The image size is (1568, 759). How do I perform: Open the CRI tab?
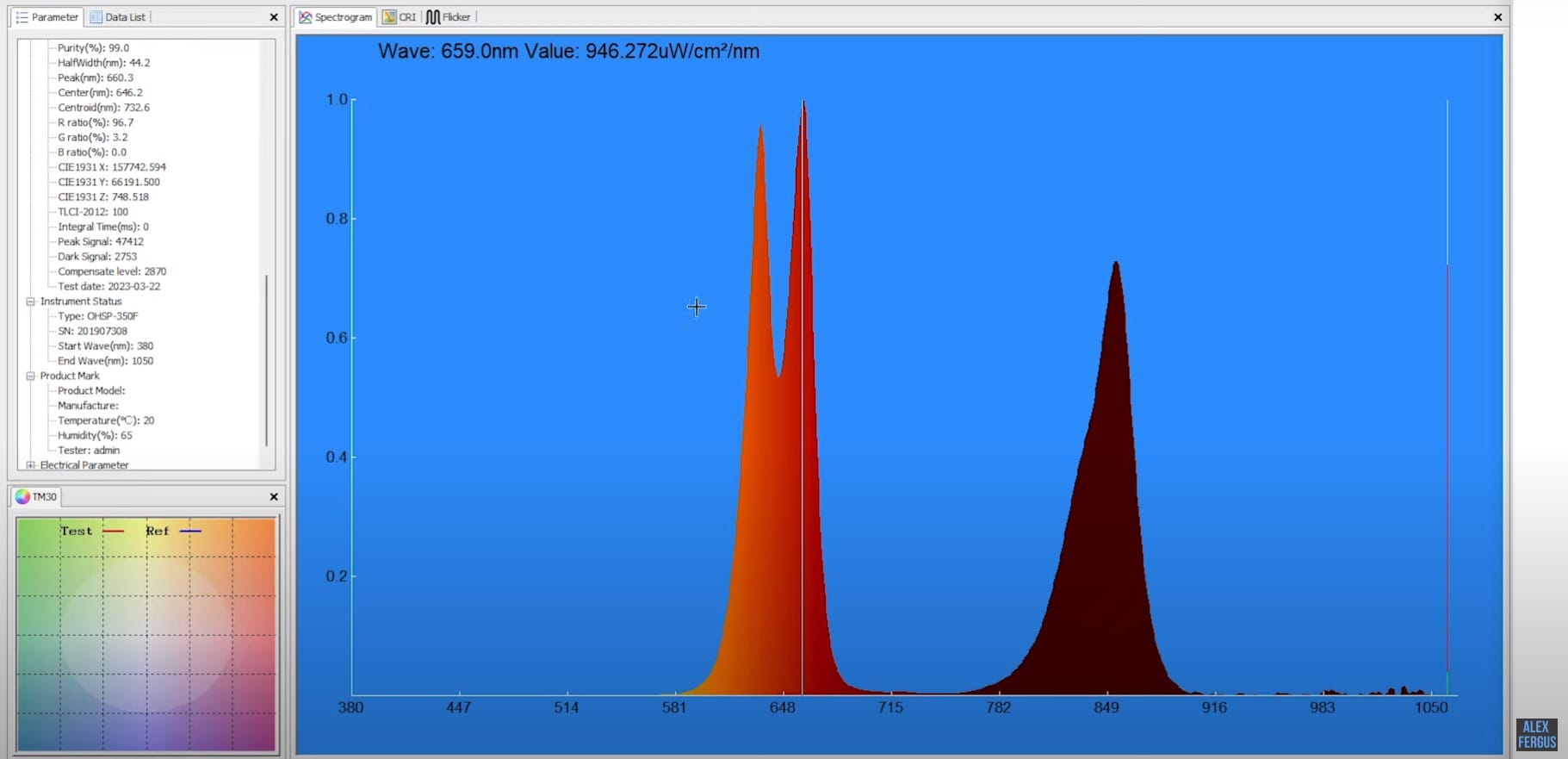(400, 17)
